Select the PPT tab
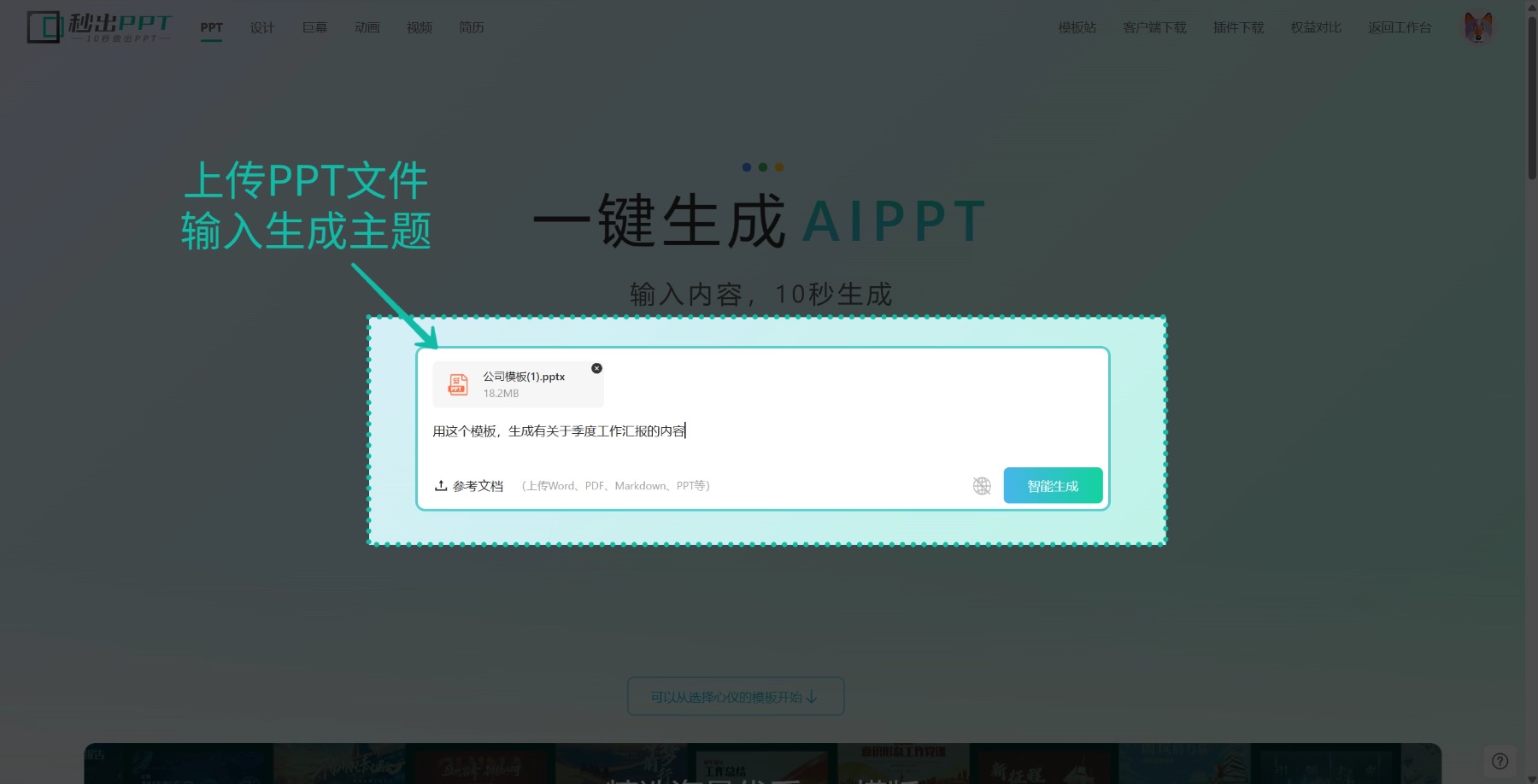The width and height of the screenshot is (1538, 784). [212, 27]
